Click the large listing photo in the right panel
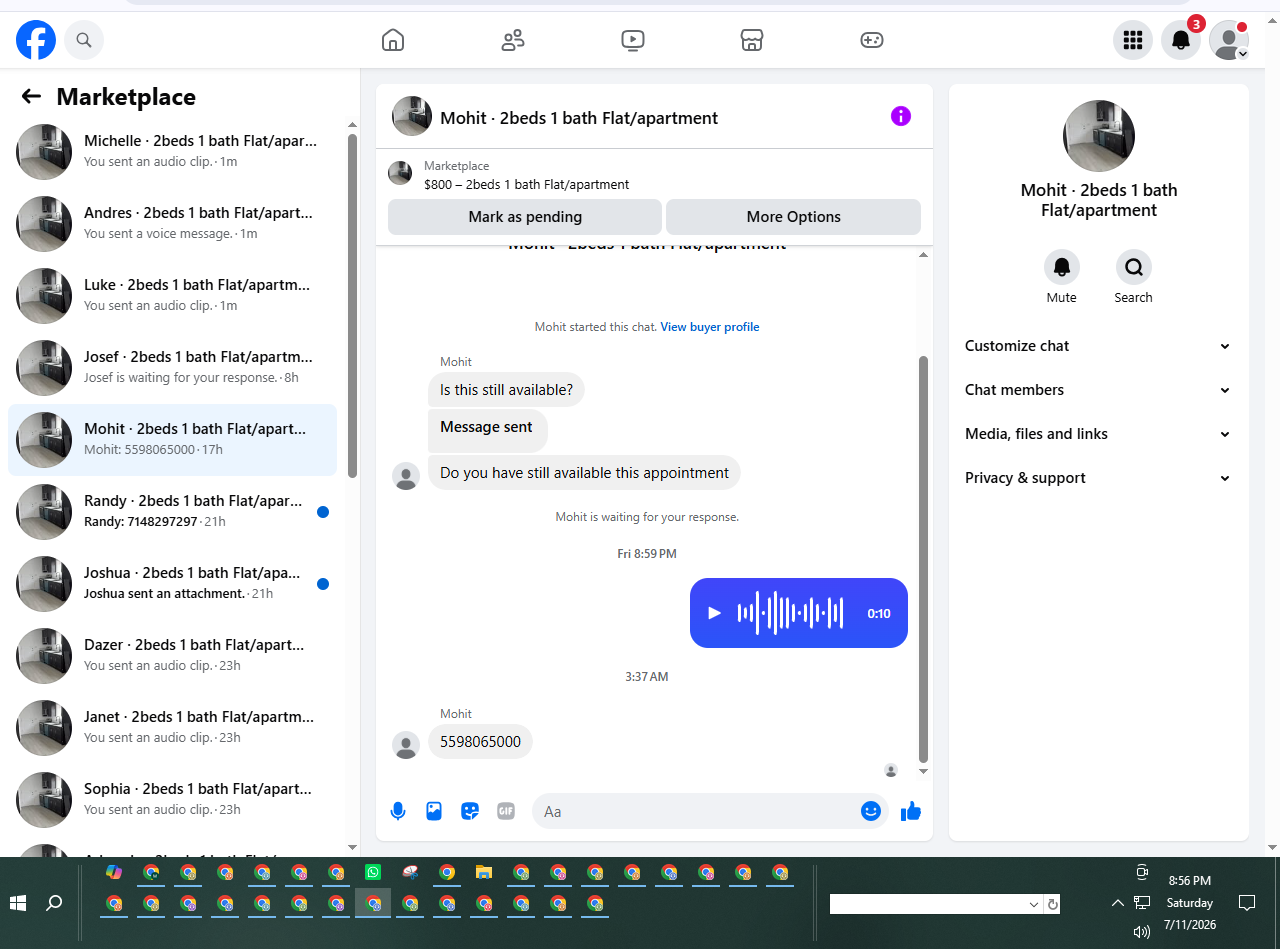This screenshot has height=949, width=1280. click(1099, 136)
